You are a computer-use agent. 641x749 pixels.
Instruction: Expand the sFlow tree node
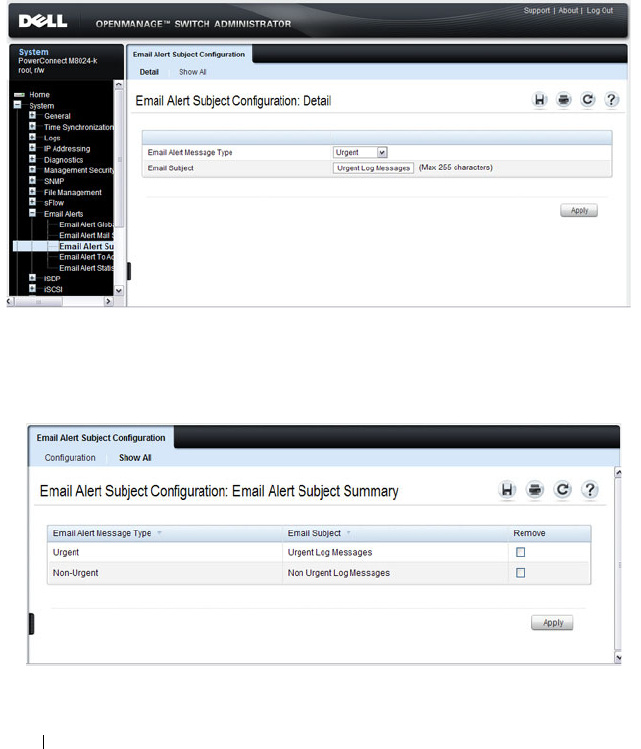tap(32, 202)
